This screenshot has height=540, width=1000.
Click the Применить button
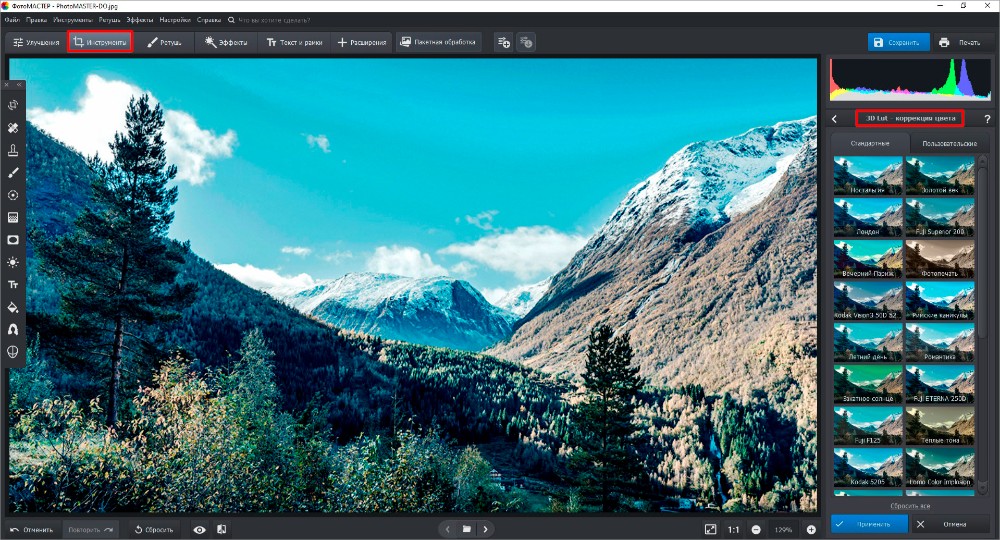pyautogui.click(x=869, y=523)
